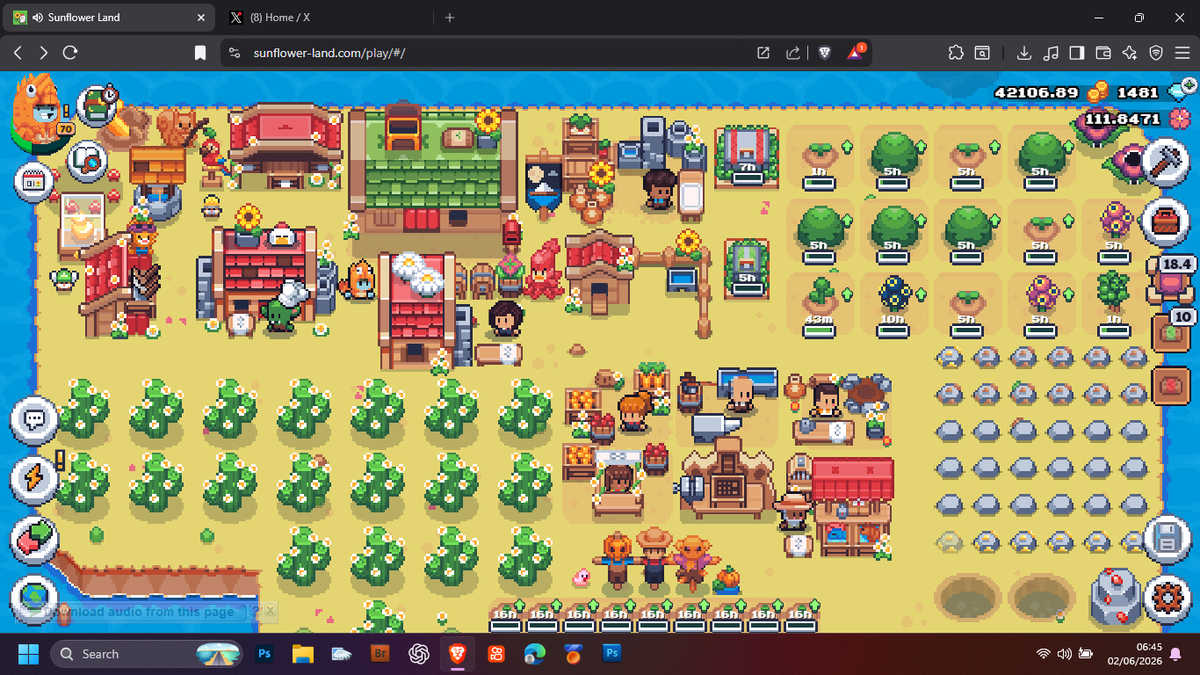
Task: Open page in external window icon
Action: tap(763, 52)
